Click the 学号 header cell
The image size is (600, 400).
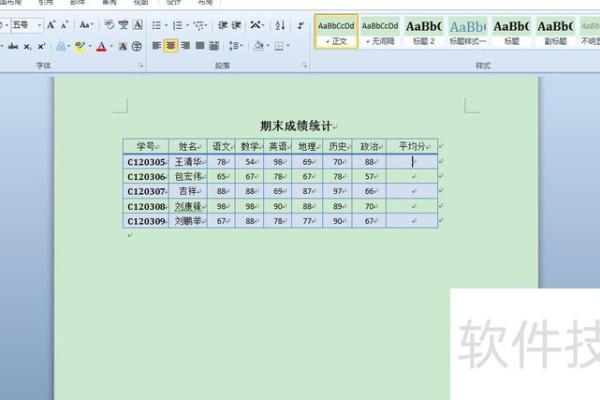pyautogui.click(x=146, y=146)
